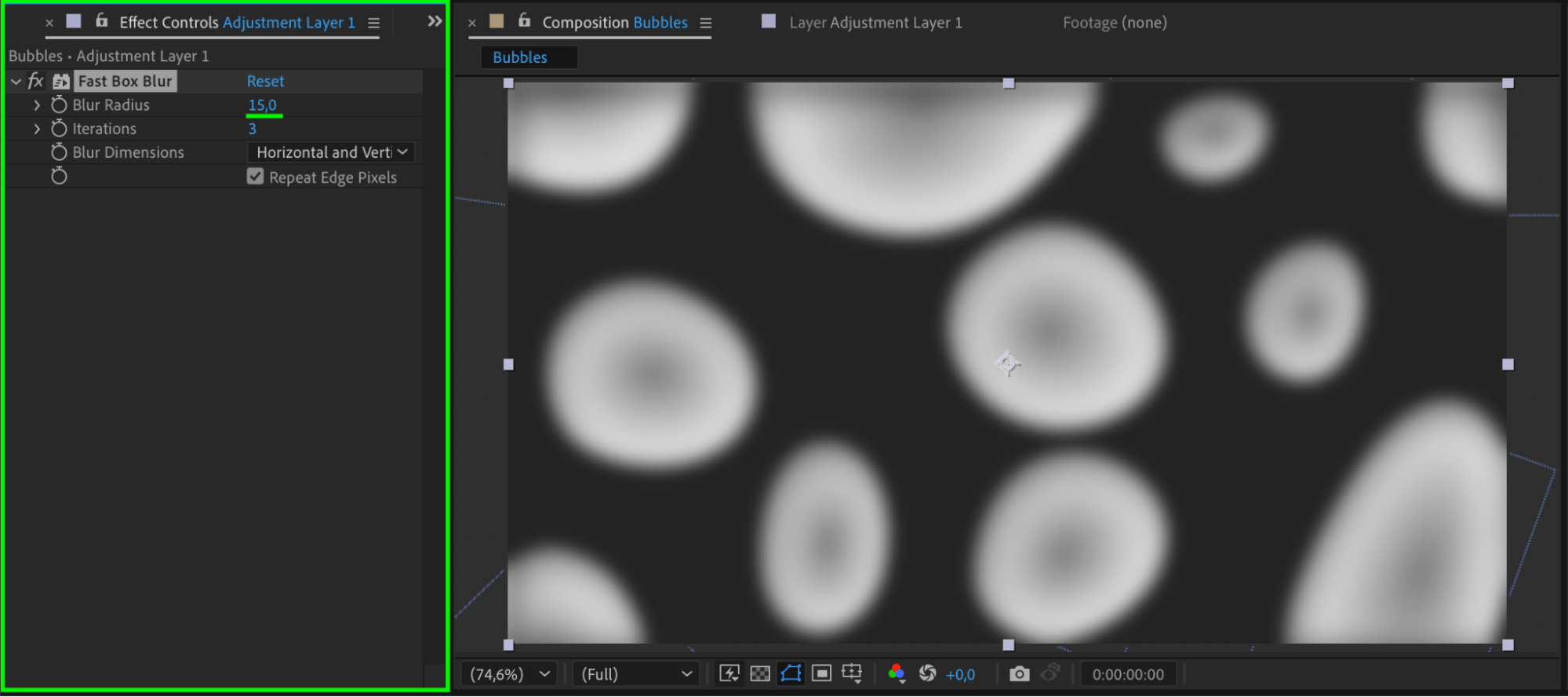
Task: Click the preview timecode 0:00:00:00
Action: click(1128, 673)
